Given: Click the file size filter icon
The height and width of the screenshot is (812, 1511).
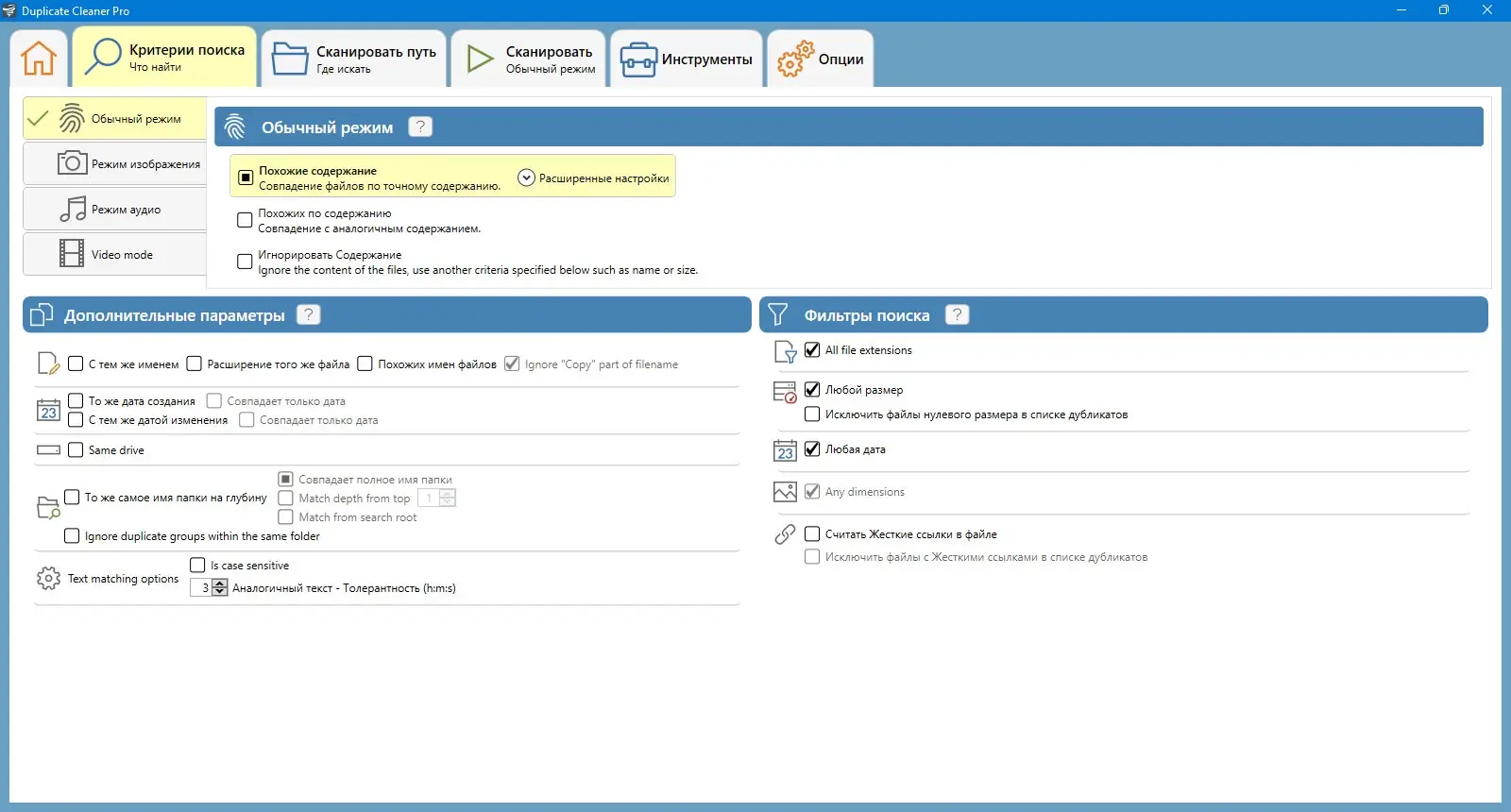Looking at the screenshot, I should 785,392.
